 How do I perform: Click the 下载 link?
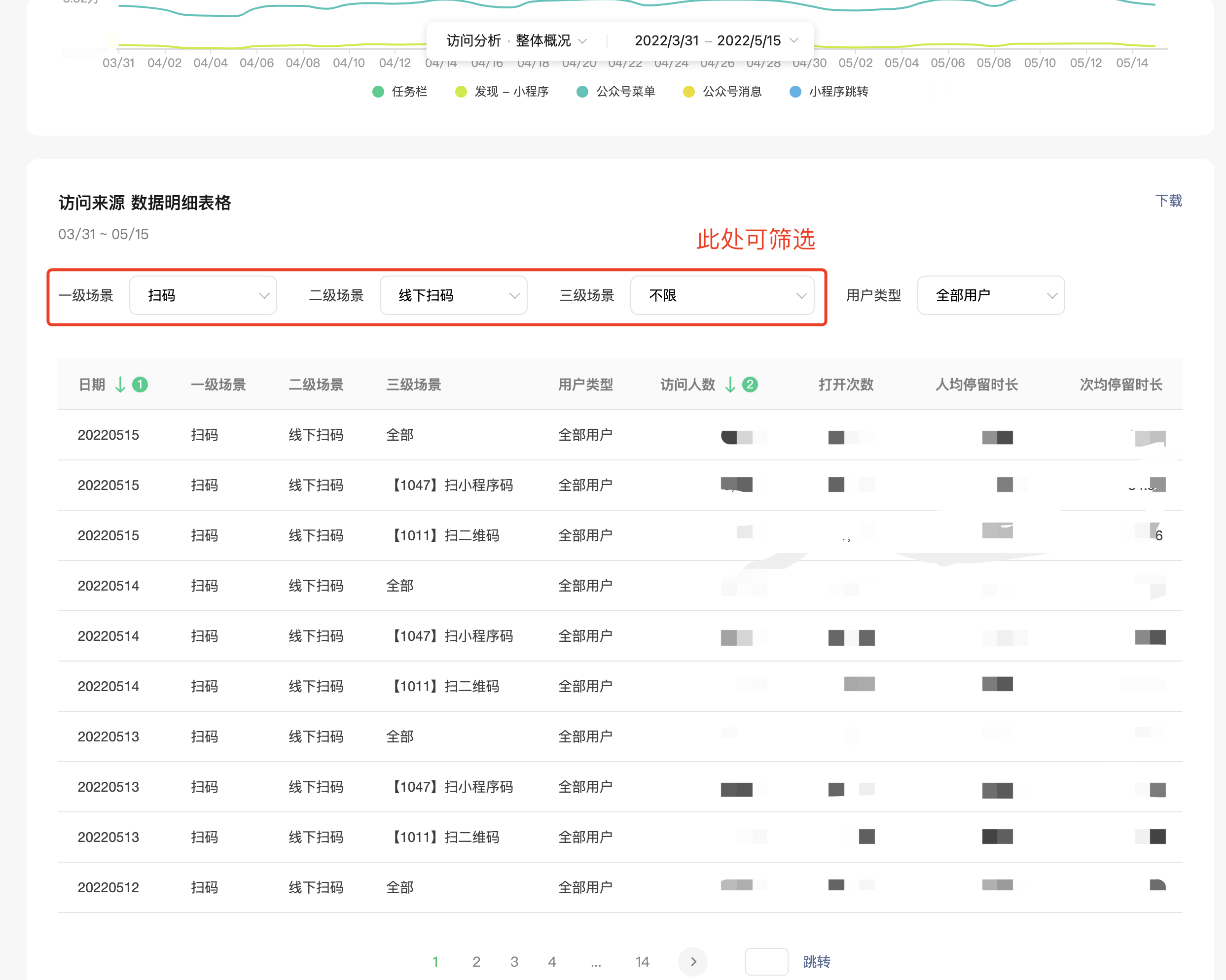pyautogui.click(x=1168, y=201)
